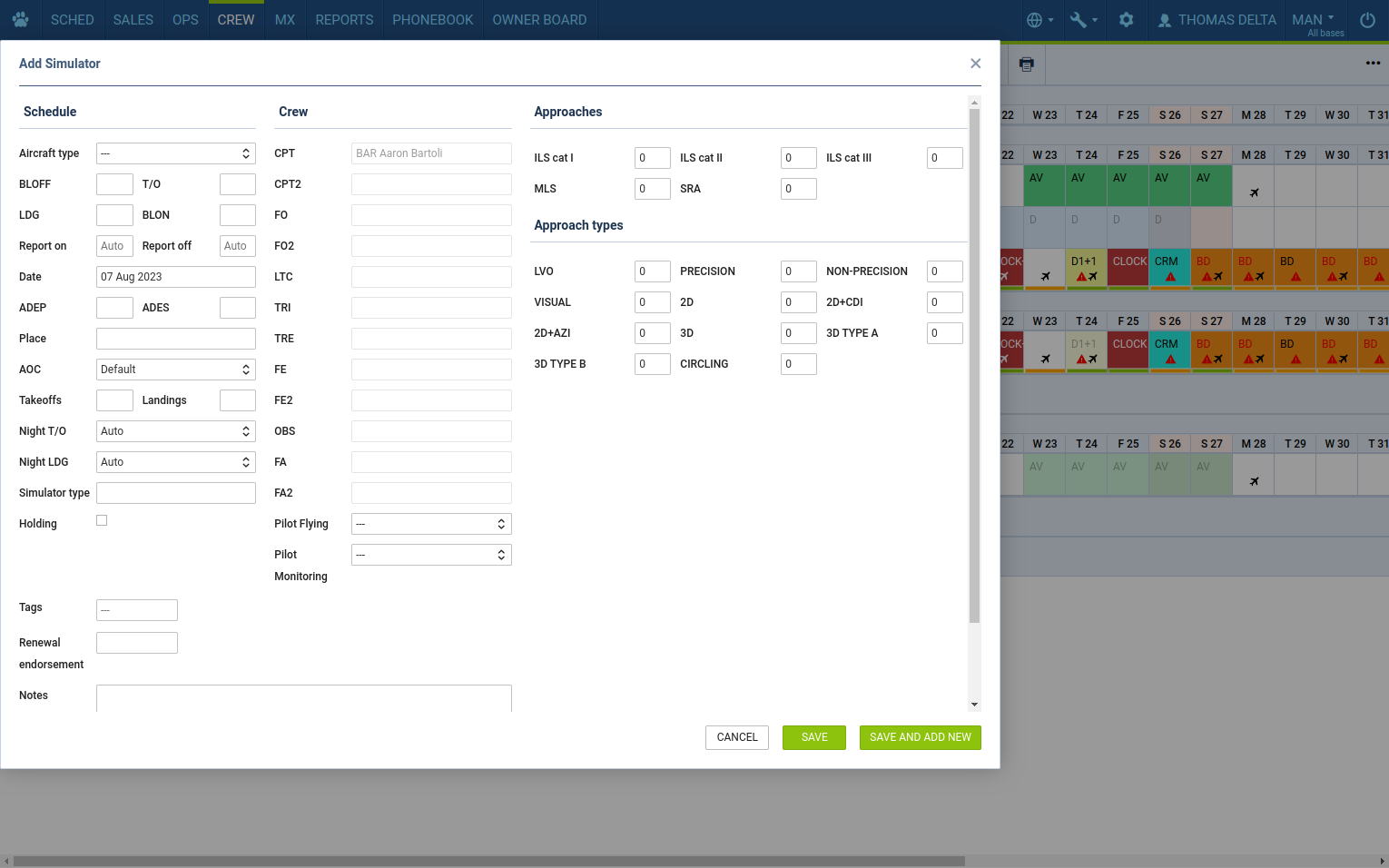Open the AOC Default dropdown
This screenshot has width=1389, height=868.
(175, 370)
